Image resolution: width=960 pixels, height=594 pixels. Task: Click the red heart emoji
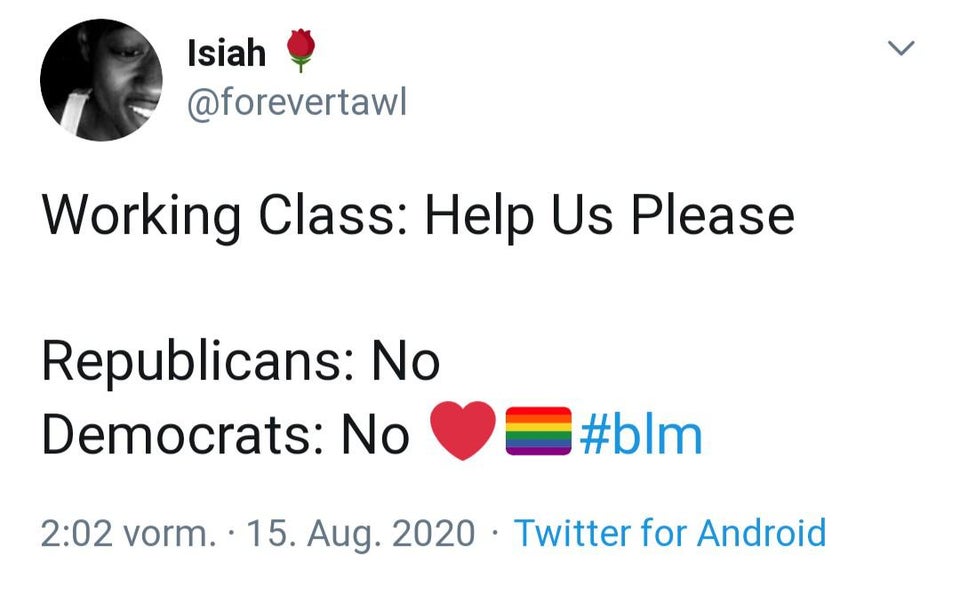pos(462,431)
